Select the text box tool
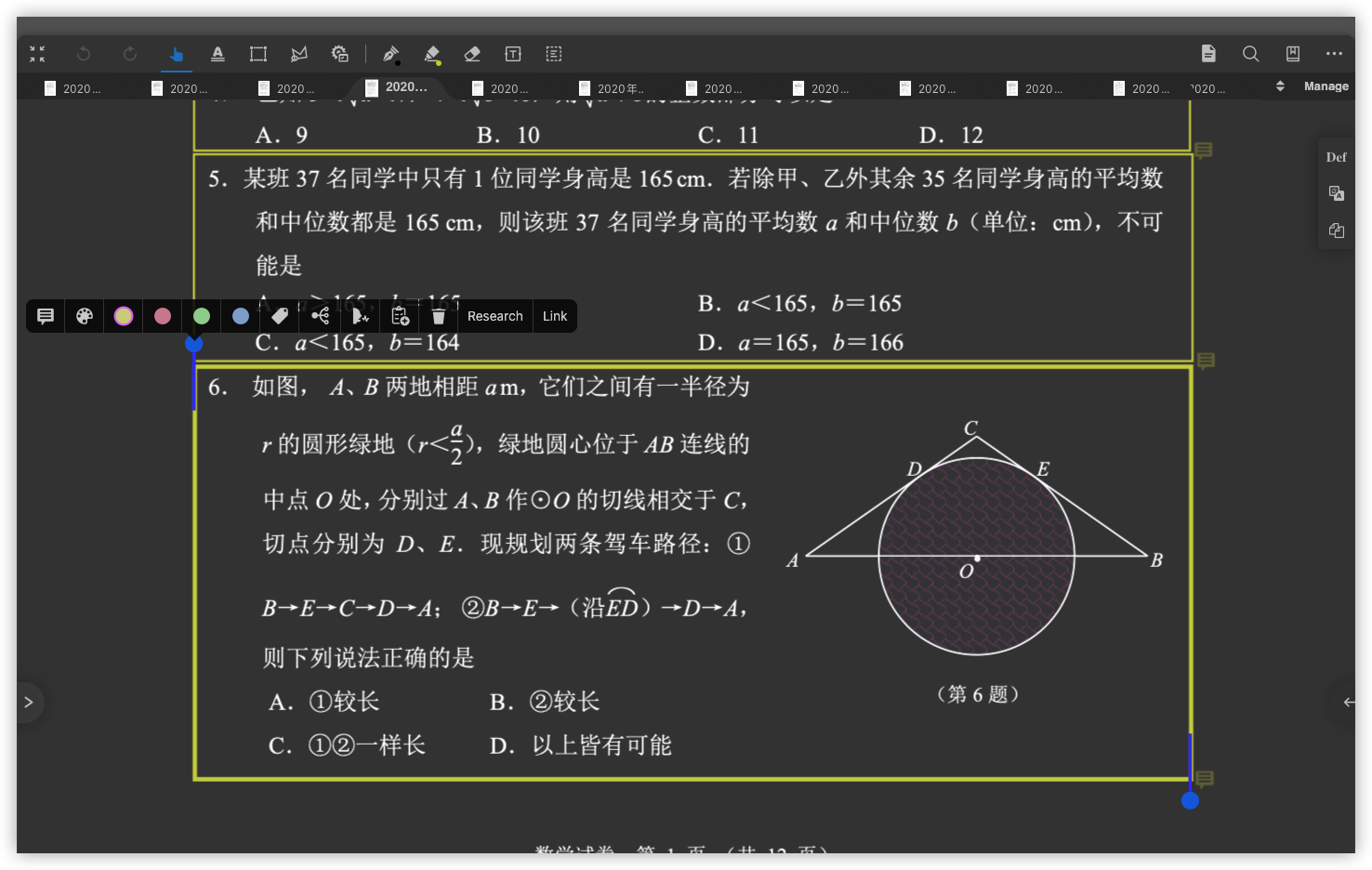Image resolution: width=1372 pixels, height=870 pixels. coord(513,54)
